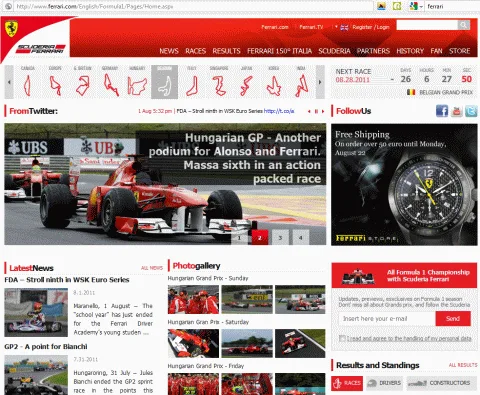
Task: Click the site identity icon in address bar
Action: click(8, 6)
